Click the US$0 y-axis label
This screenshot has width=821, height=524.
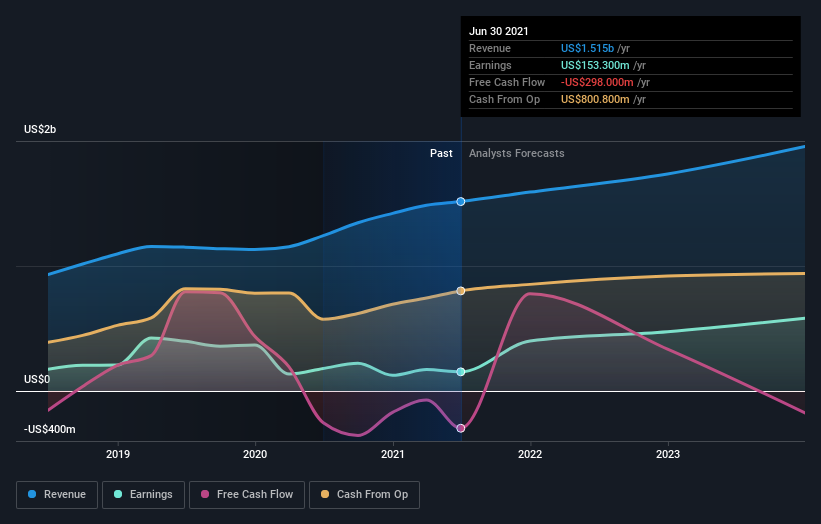click(37, 379)
